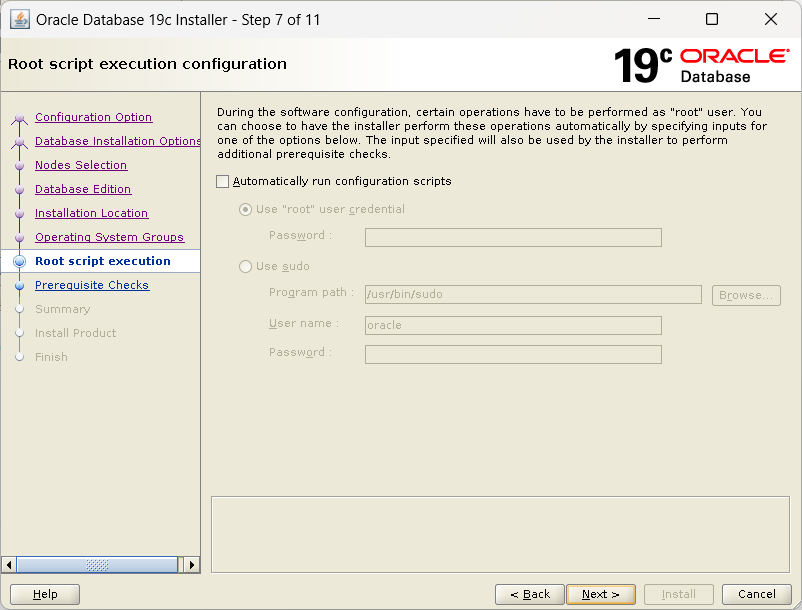Open Help
The image size is (802, 610).
[x=45, y=595]
